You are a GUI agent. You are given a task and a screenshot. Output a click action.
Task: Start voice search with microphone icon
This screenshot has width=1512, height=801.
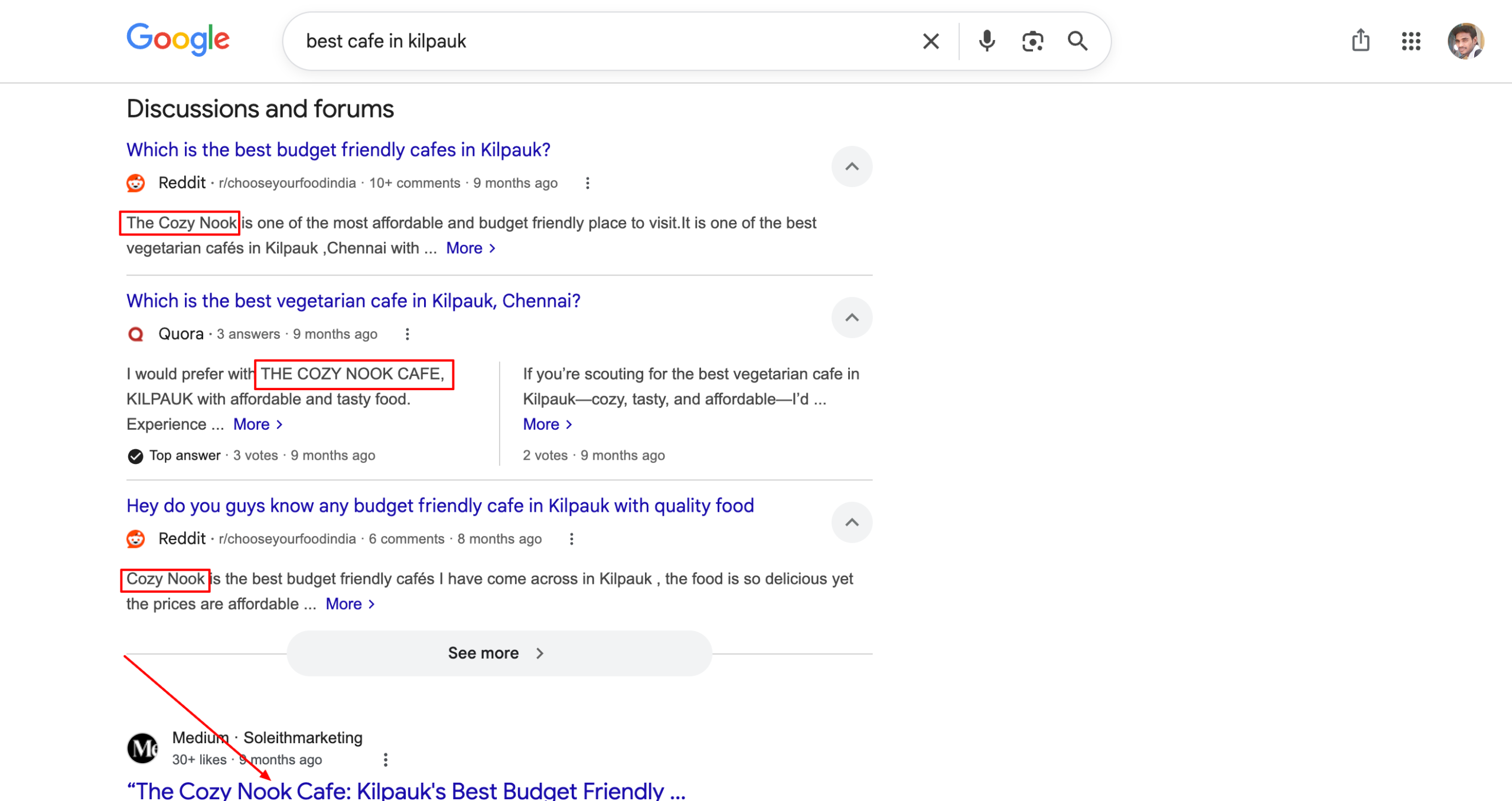coord(986,41)
